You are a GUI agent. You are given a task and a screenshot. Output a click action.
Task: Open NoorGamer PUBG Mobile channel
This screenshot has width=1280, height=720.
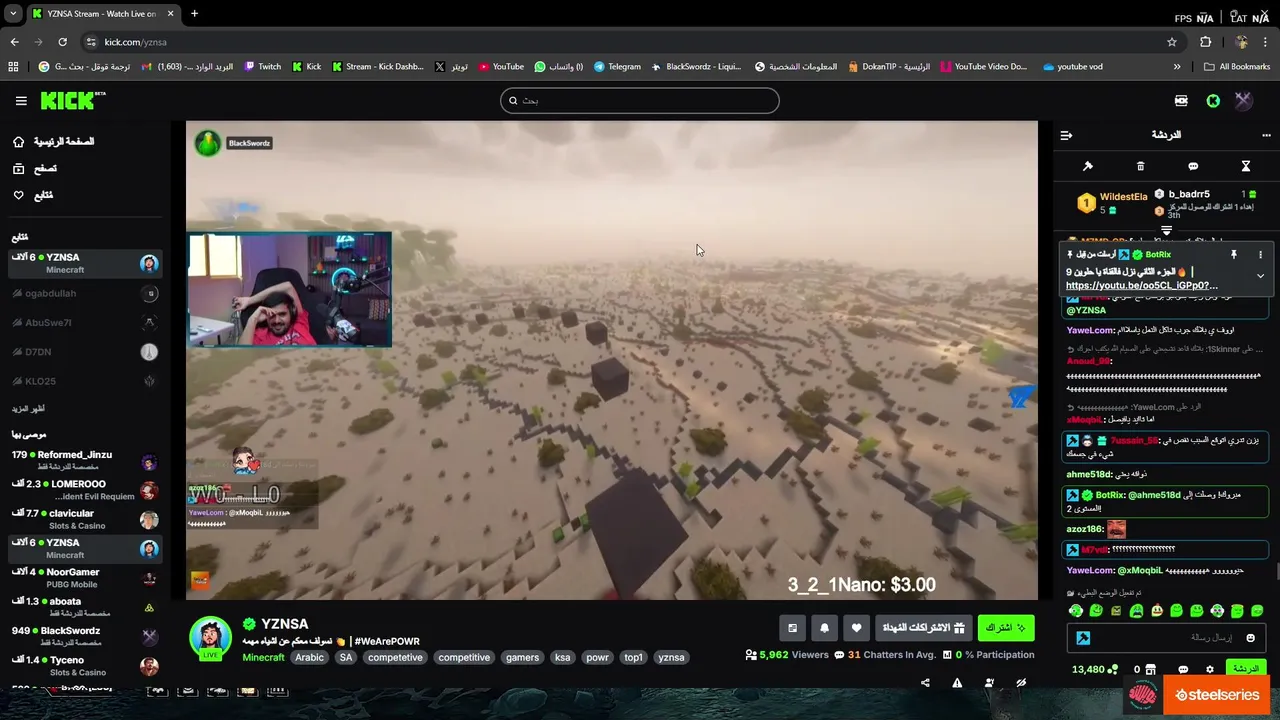[85, 578]
